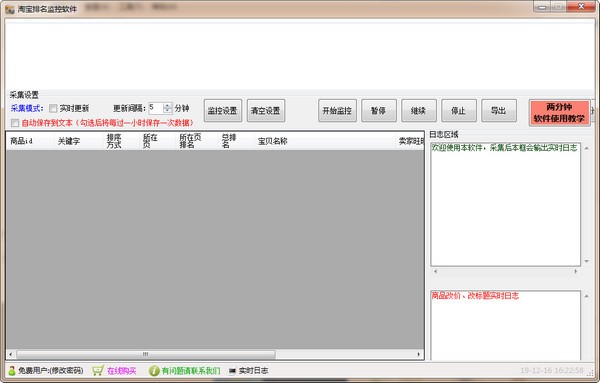The height and width of the screenshot is (383, 600).
Task: Decrease update interval with down arrow
Action: [x=168, y=111]
